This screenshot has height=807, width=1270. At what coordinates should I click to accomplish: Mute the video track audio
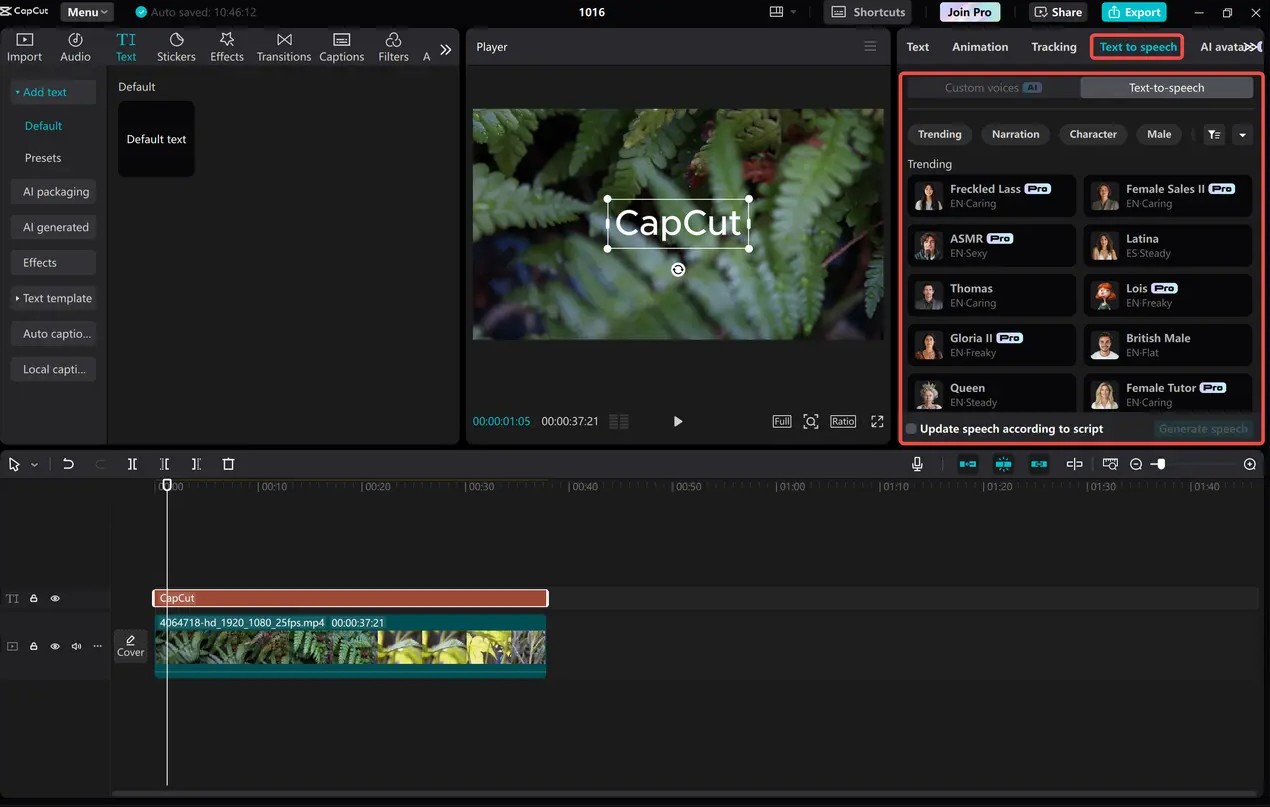76,646
